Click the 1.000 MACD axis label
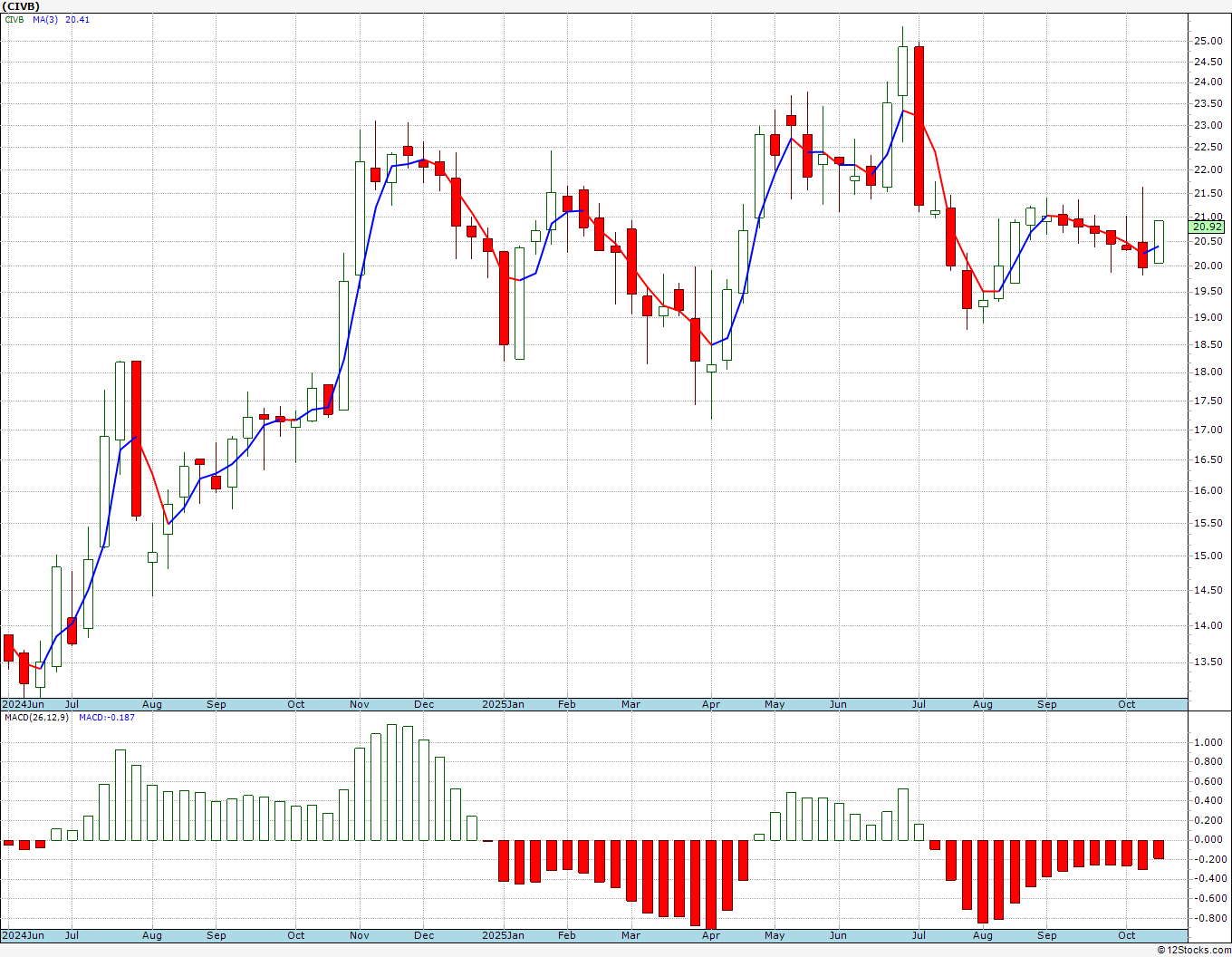This screenshot has width=1232, height=957. tap(1209, 742)
